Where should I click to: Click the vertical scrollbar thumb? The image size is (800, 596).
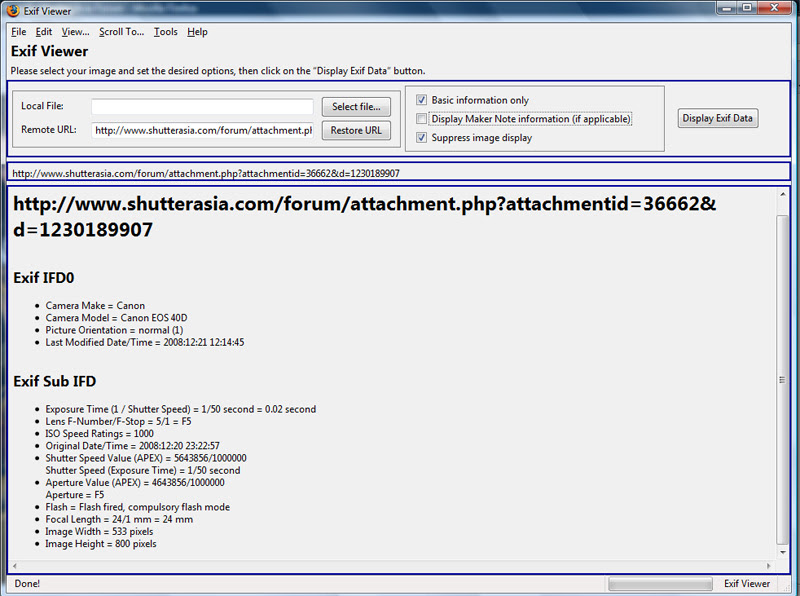(783, 380)
